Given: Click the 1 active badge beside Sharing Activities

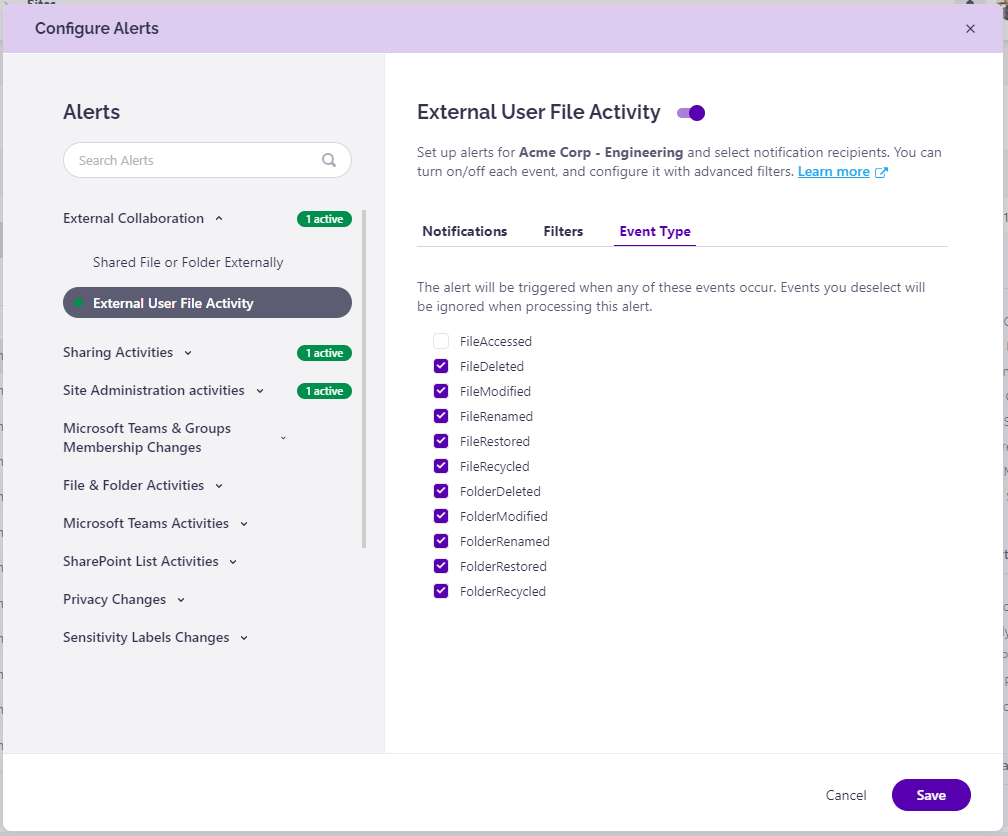Looking at the screenshot, I should click(x=324, y=352).
